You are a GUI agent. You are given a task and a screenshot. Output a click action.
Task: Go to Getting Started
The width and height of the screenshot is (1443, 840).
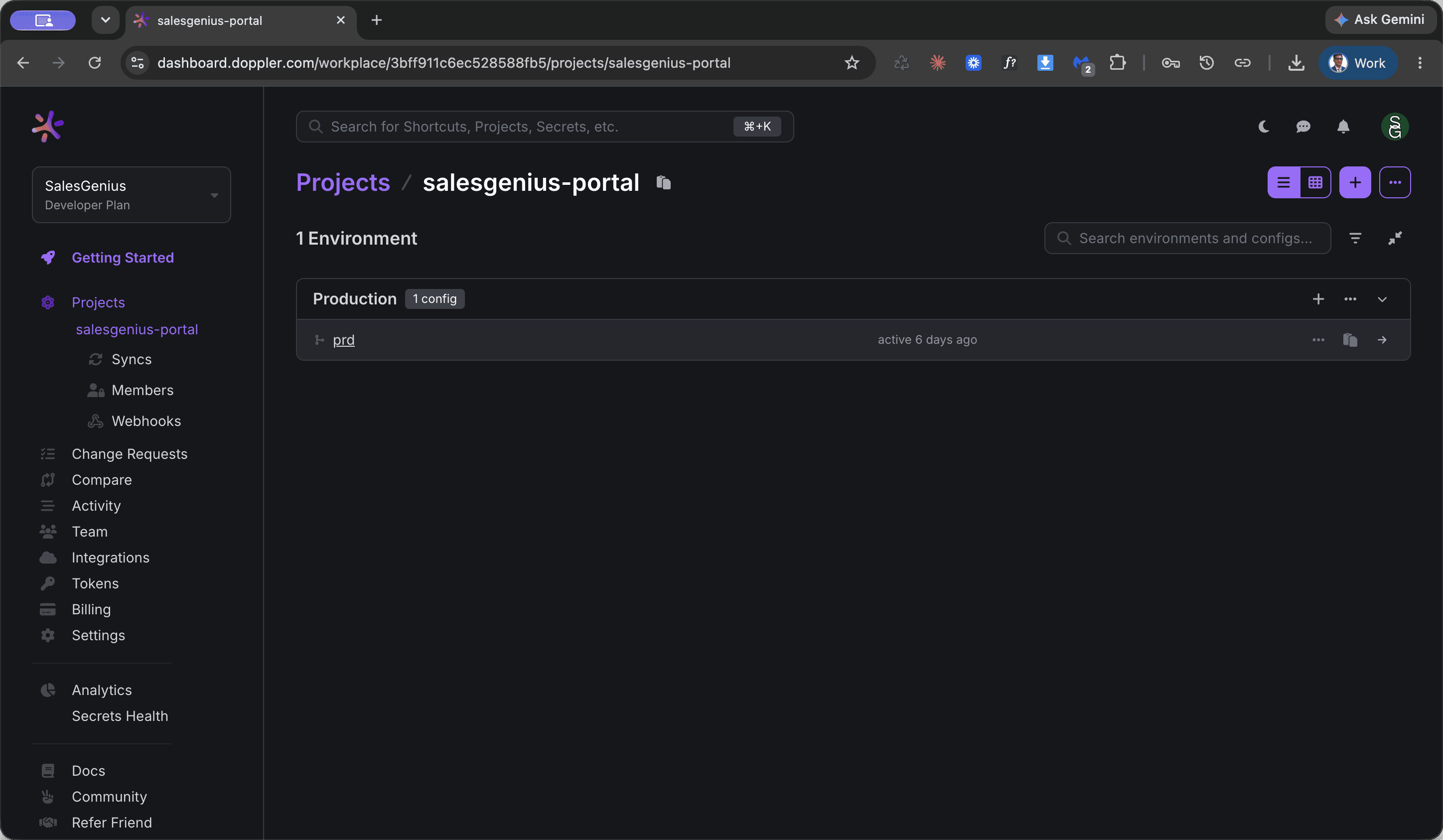coord(123,258)
